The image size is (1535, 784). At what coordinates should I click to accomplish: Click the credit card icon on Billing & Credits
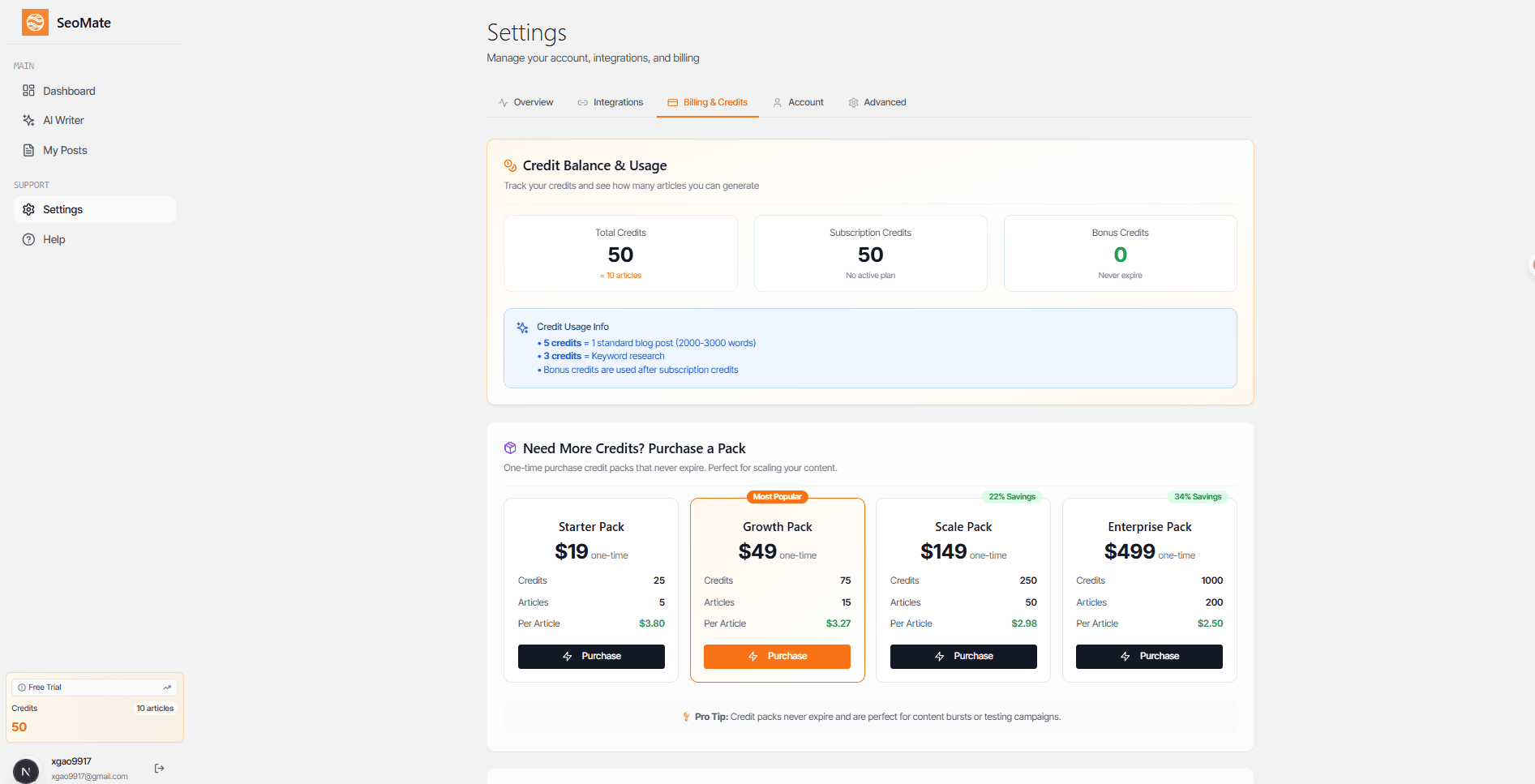click(672, 102)
